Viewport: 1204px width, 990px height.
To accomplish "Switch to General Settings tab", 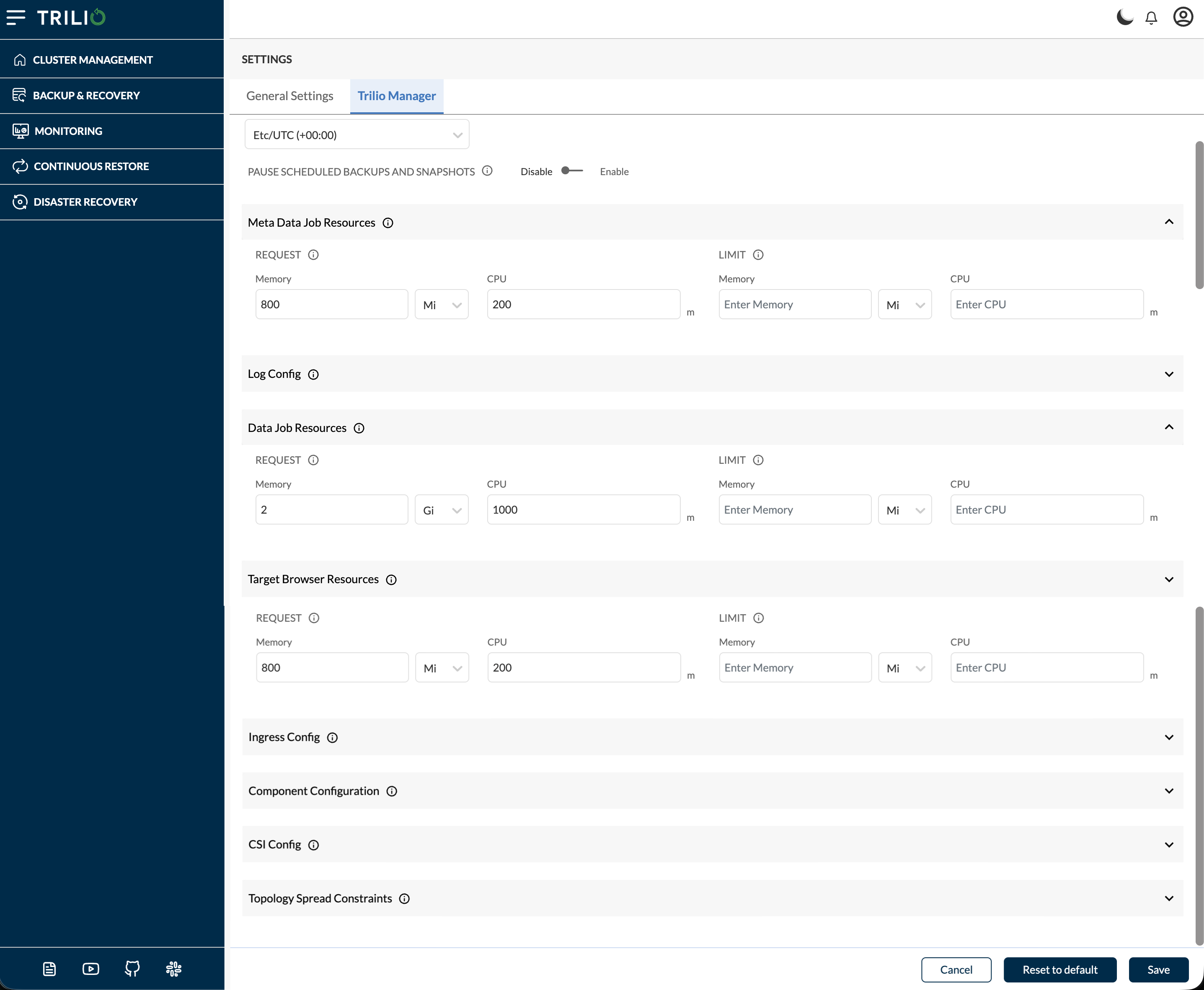I will pos(289,96).
